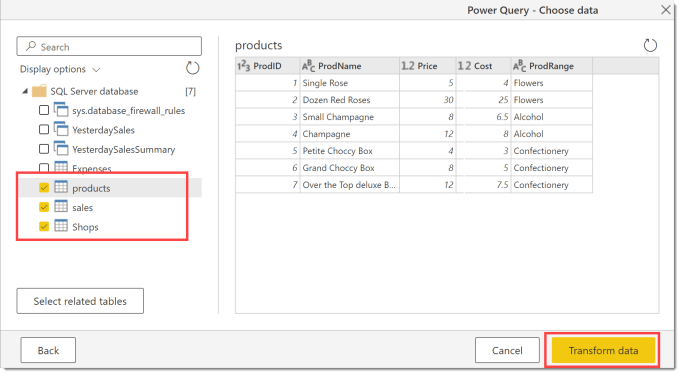This screenshot has width=680, height=374.
Task: Click Select related tables button
Action: coord(80,301)
